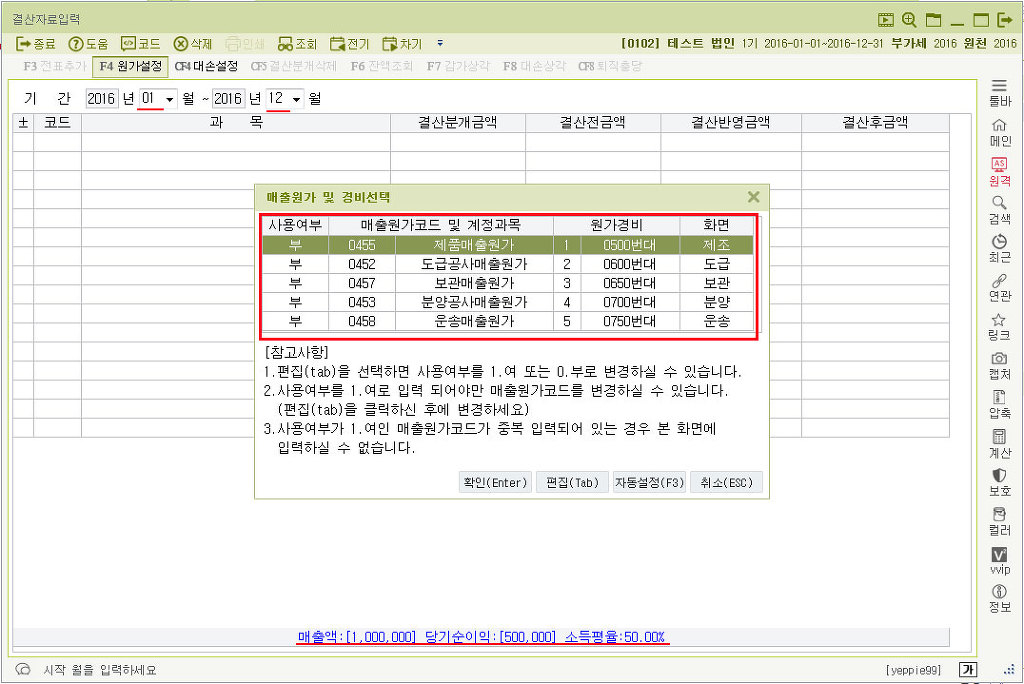Click the folder icon in title bar
The height and width of the screenshot is (684, 1024).
[933, 20]
